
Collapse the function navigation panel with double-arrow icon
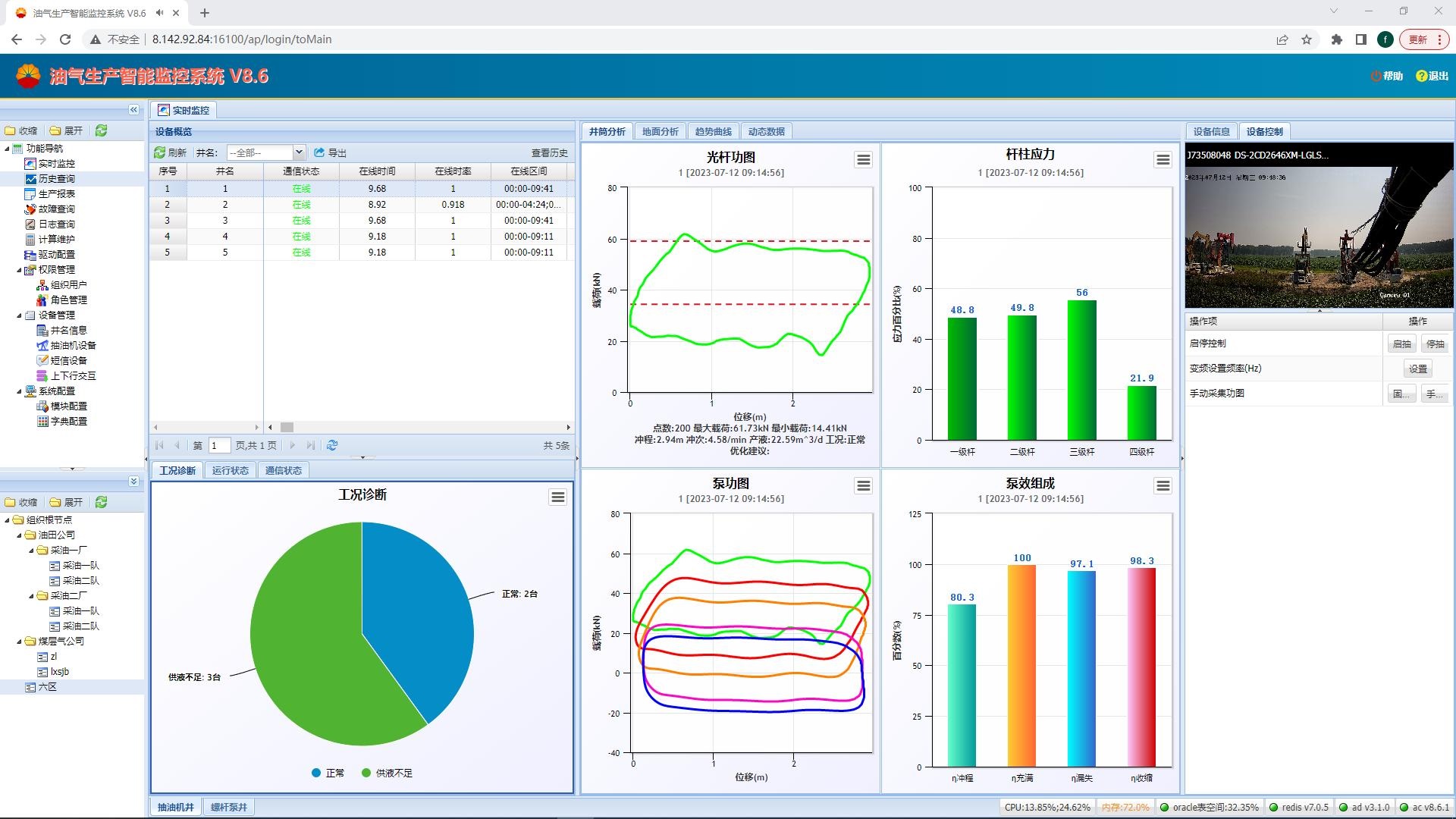pos(133,110)
